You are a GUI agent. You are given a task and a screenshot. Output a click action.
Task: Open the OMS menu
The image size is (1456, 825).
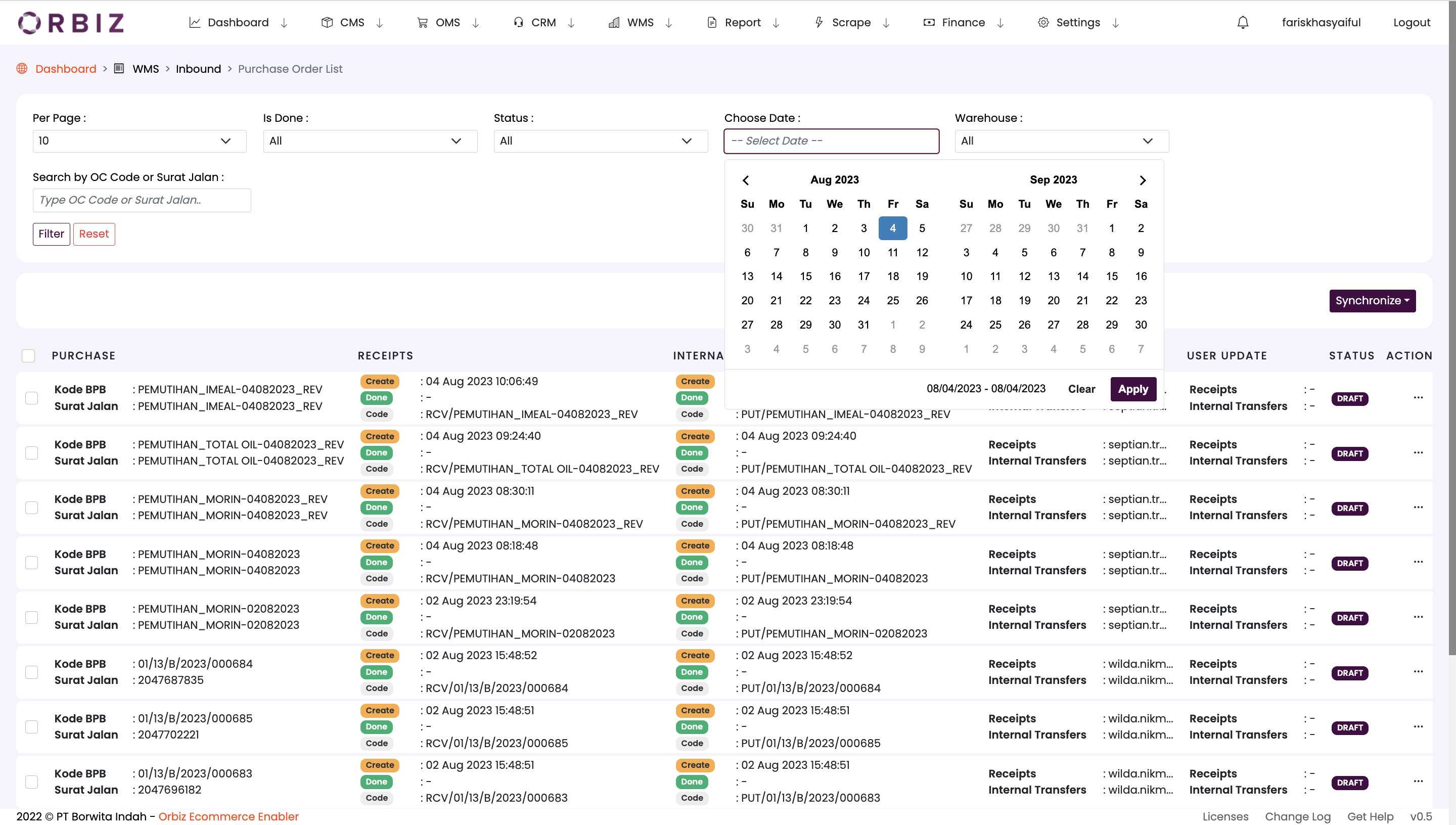(x=448, y=23)
